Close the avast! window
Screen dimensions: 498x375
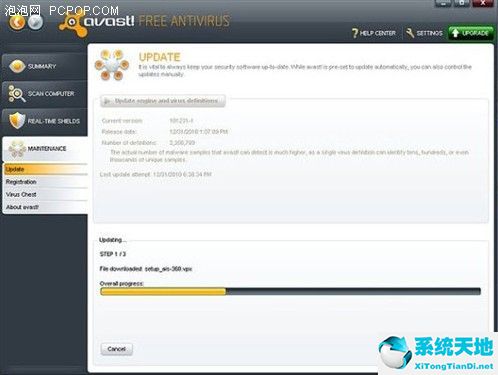tap(482, 3)
